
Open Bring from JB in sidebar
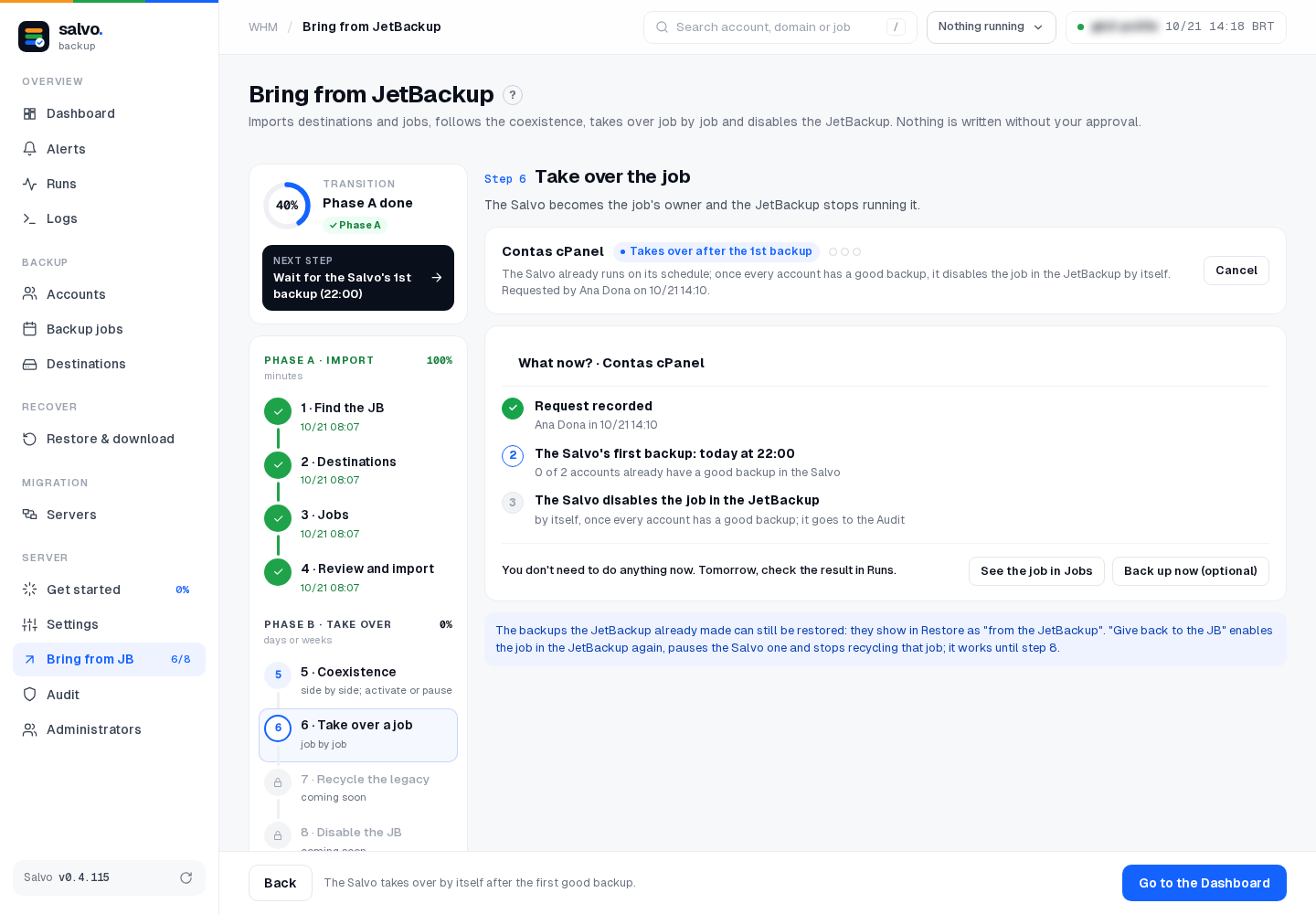pyautogui.click(x=109, y=659)
